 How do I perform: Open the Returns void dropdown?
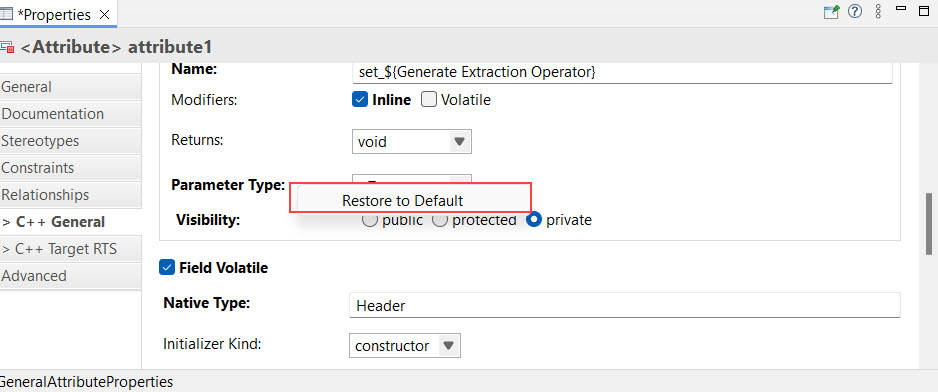coord(412,142)
